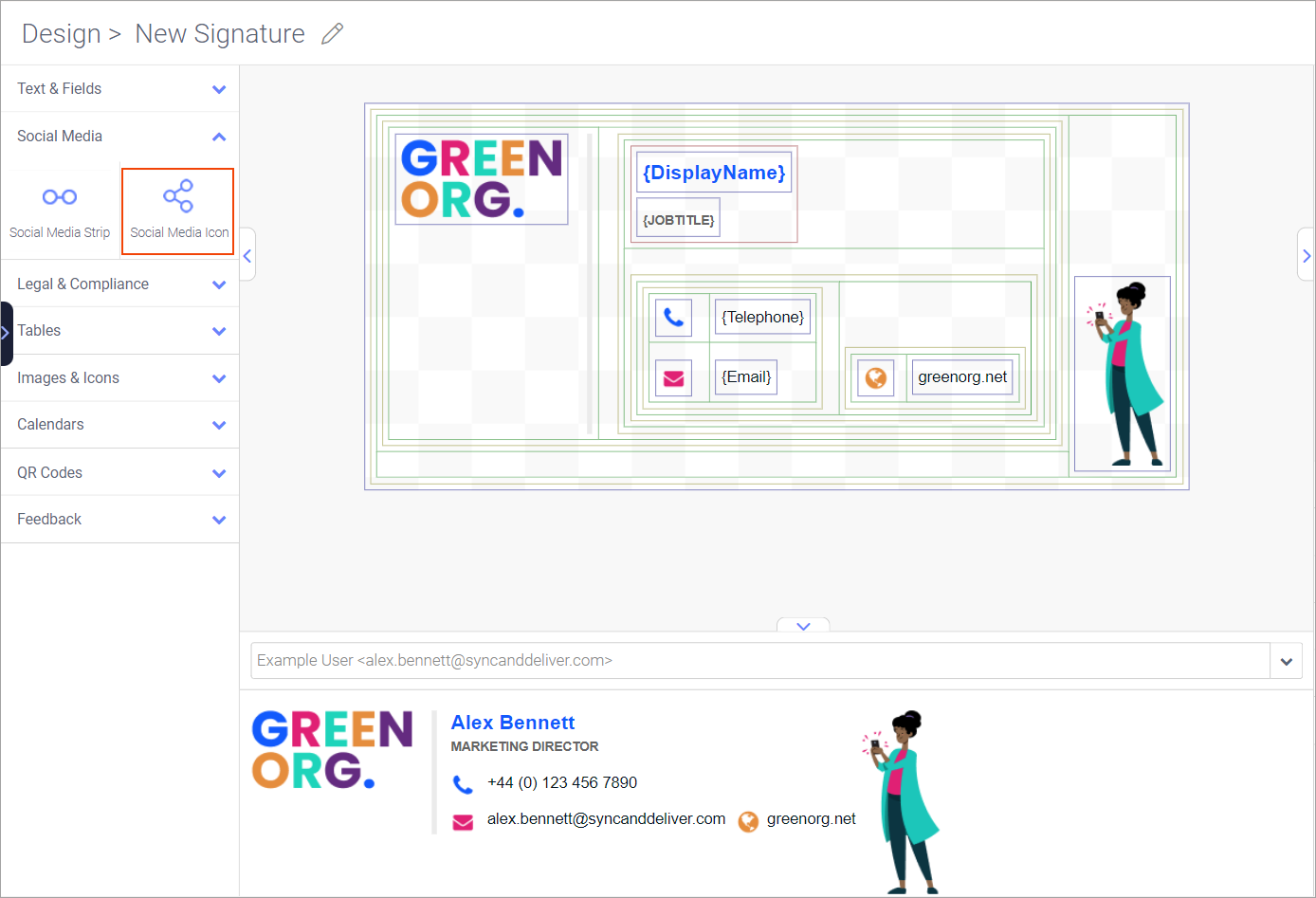Click the pencil icon to rename signature
1316x898 pixels.
point(332,34)
